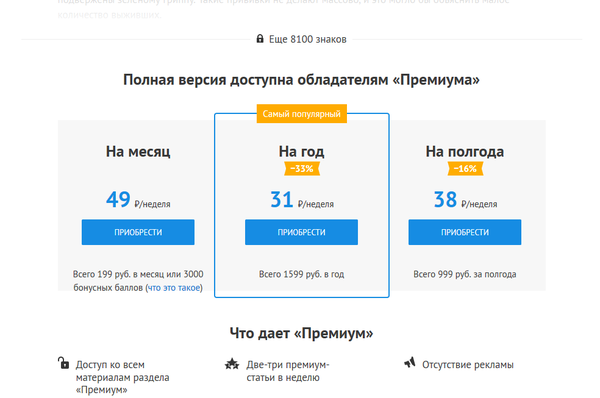The height and width of the screenshot is (398, 600).
Task: Click text 'Всего 999 руб. за полгода'
Action: 465,274
